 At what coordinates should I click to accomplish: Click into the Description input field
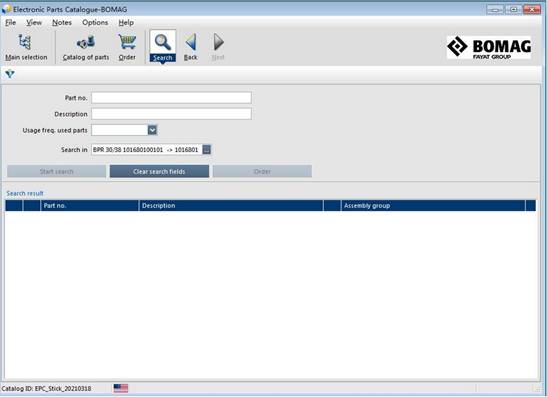pyautogui.click(x=171, y=114)
